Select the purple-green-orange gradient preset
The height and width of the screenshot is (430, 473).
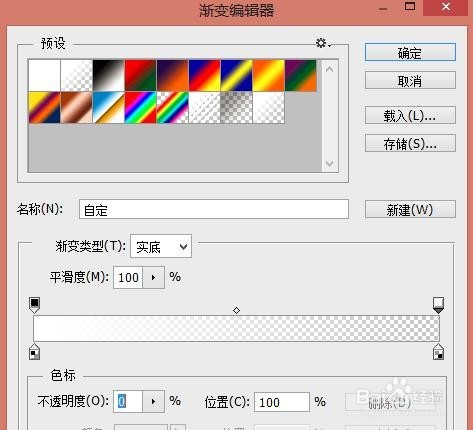tap(301, 75)
